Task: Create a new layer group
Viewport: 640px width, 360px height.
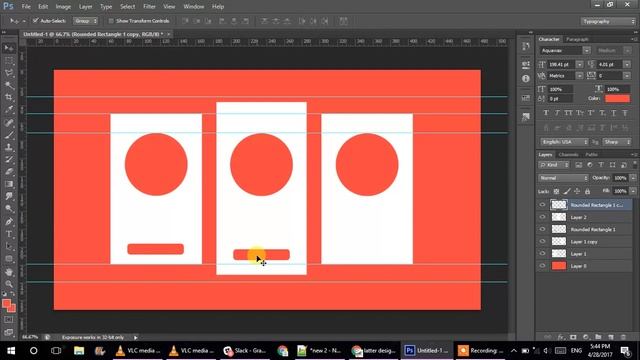Action: (598, 337)
